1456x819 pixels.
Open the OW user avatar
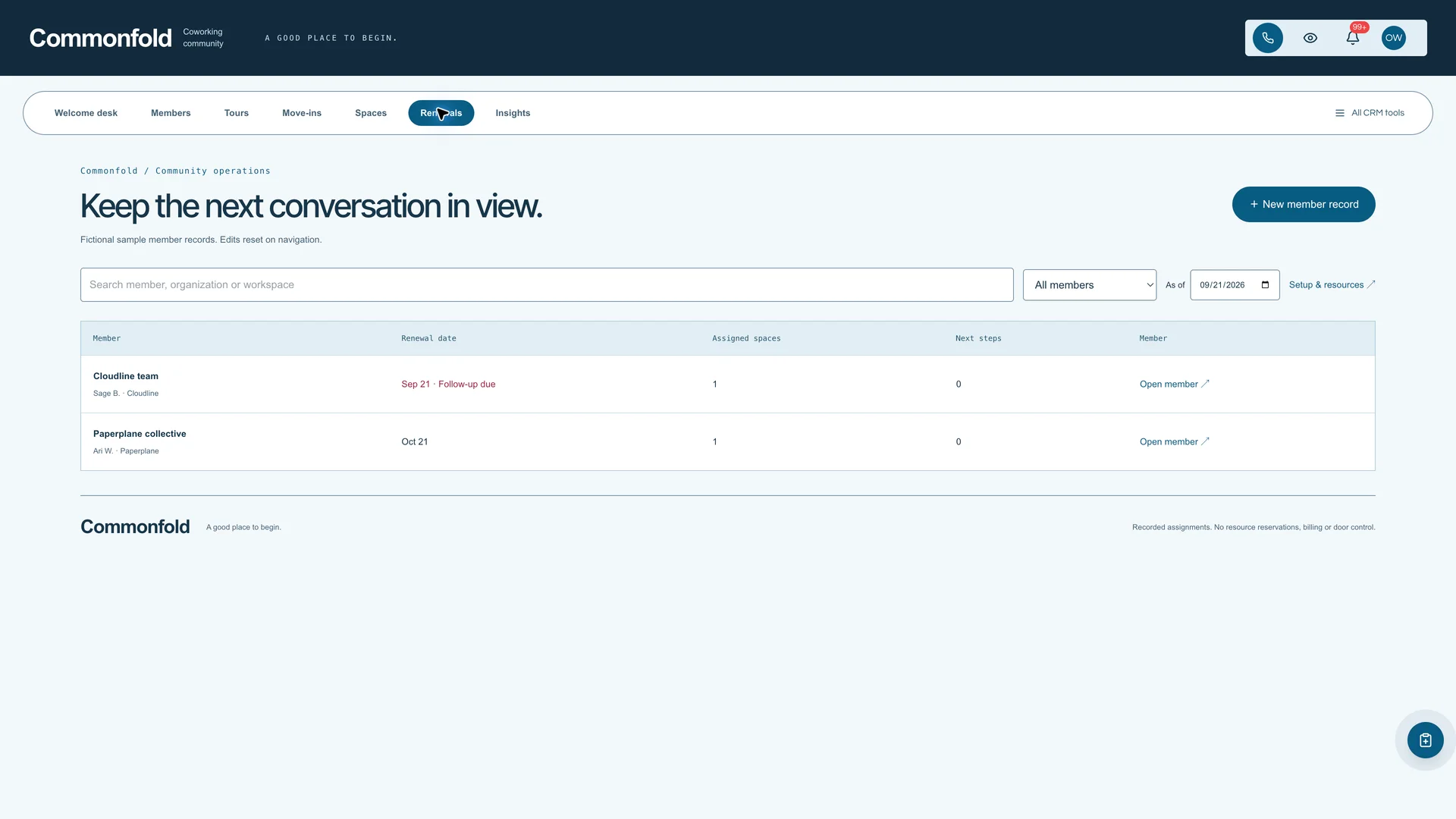click(1393, 38)
